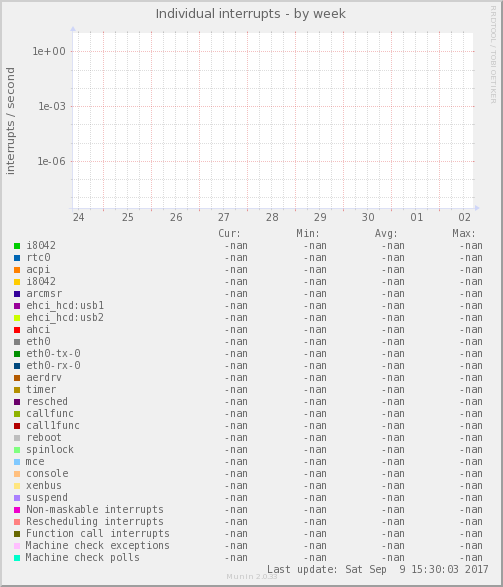The width and height of the screenshot is (503, 587).
Task: Click the magenta Non-maskable interrupts swatch
Action: pyautogui.click(x=17, y=510)
